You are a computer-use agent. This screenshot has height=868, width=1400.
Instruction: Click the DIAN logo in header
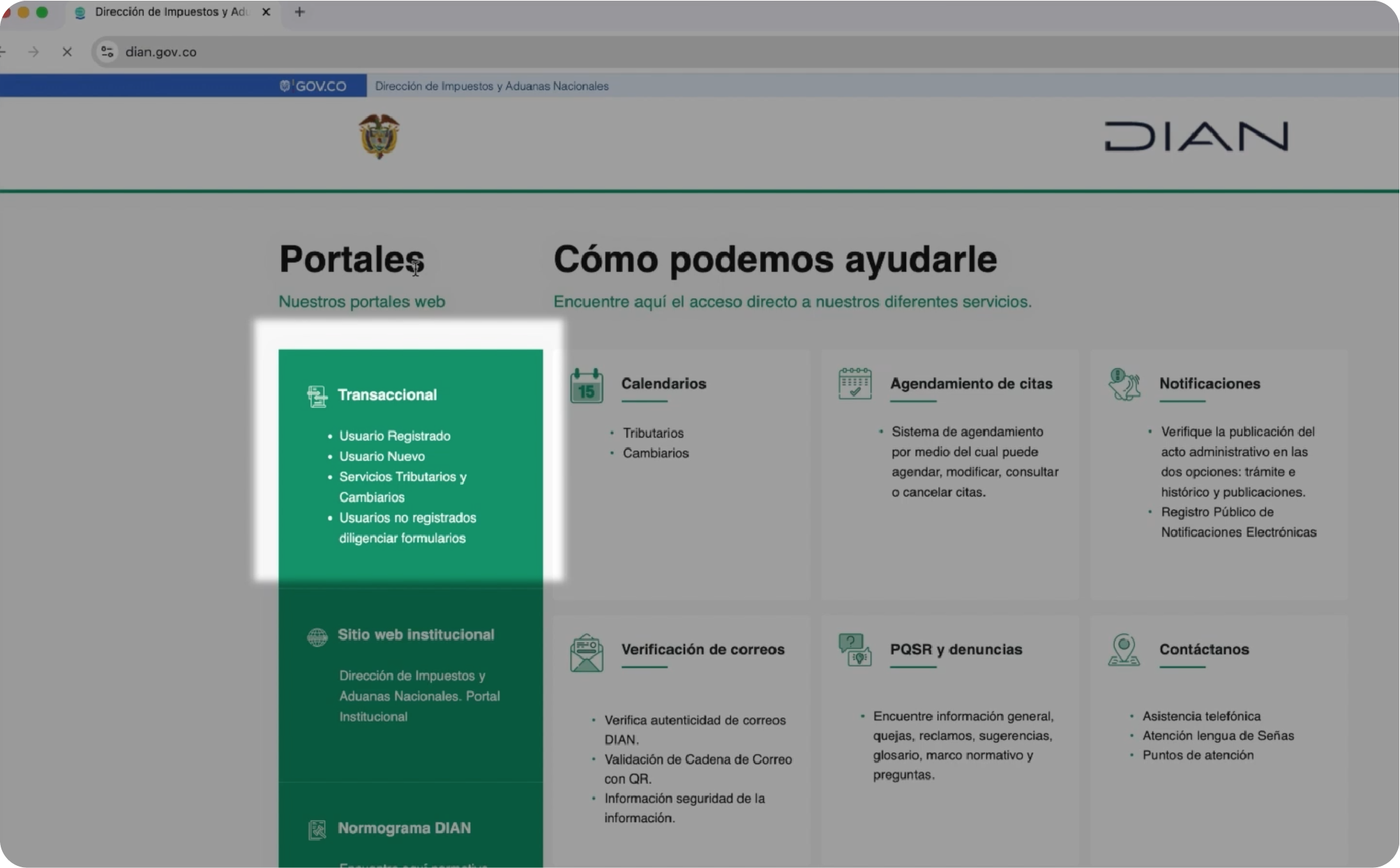coord(1196,136)
